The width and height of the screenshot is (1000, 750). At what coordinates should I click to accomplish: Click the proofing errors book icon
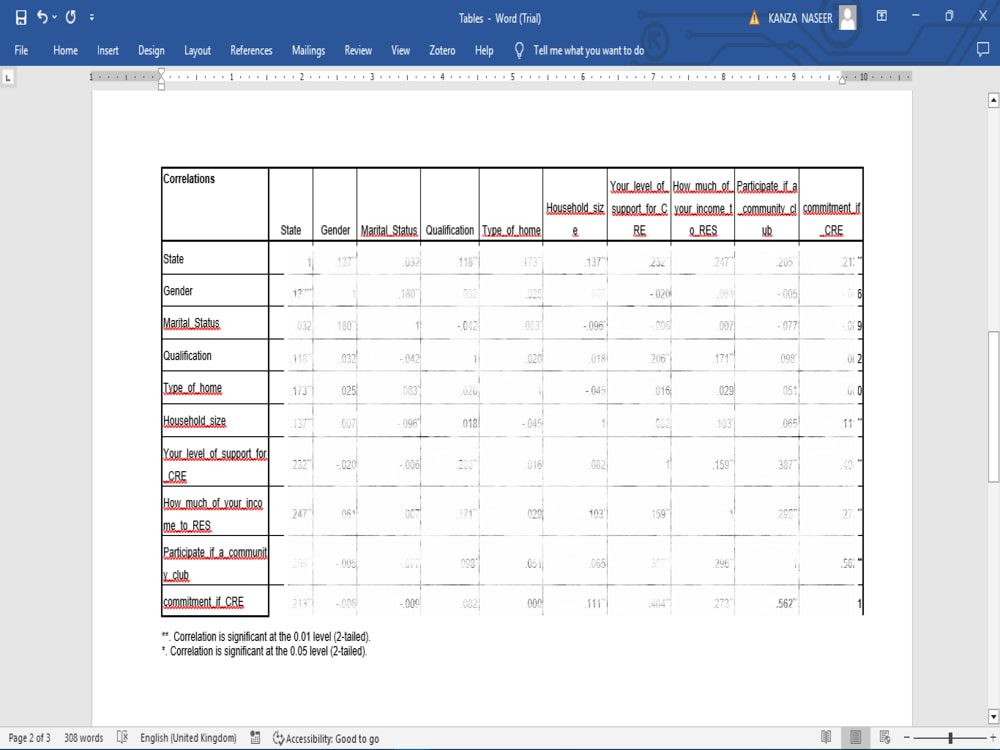coord(122,737)
